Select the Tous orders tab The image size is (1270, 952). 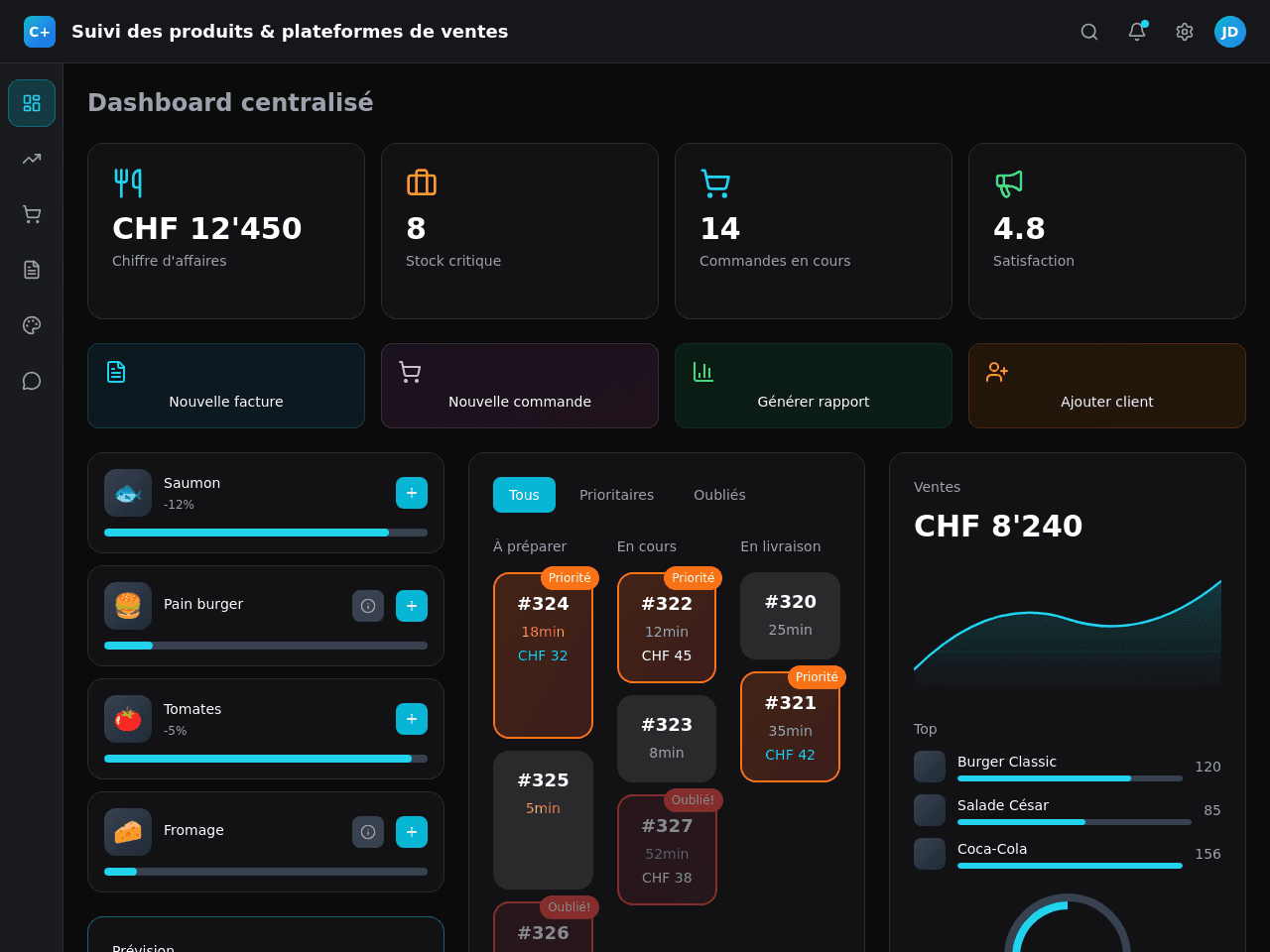tap(524, 495)
